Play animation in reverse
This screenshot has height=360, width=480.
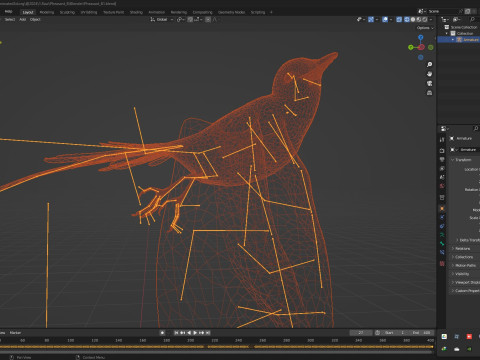tap(189, 333)
